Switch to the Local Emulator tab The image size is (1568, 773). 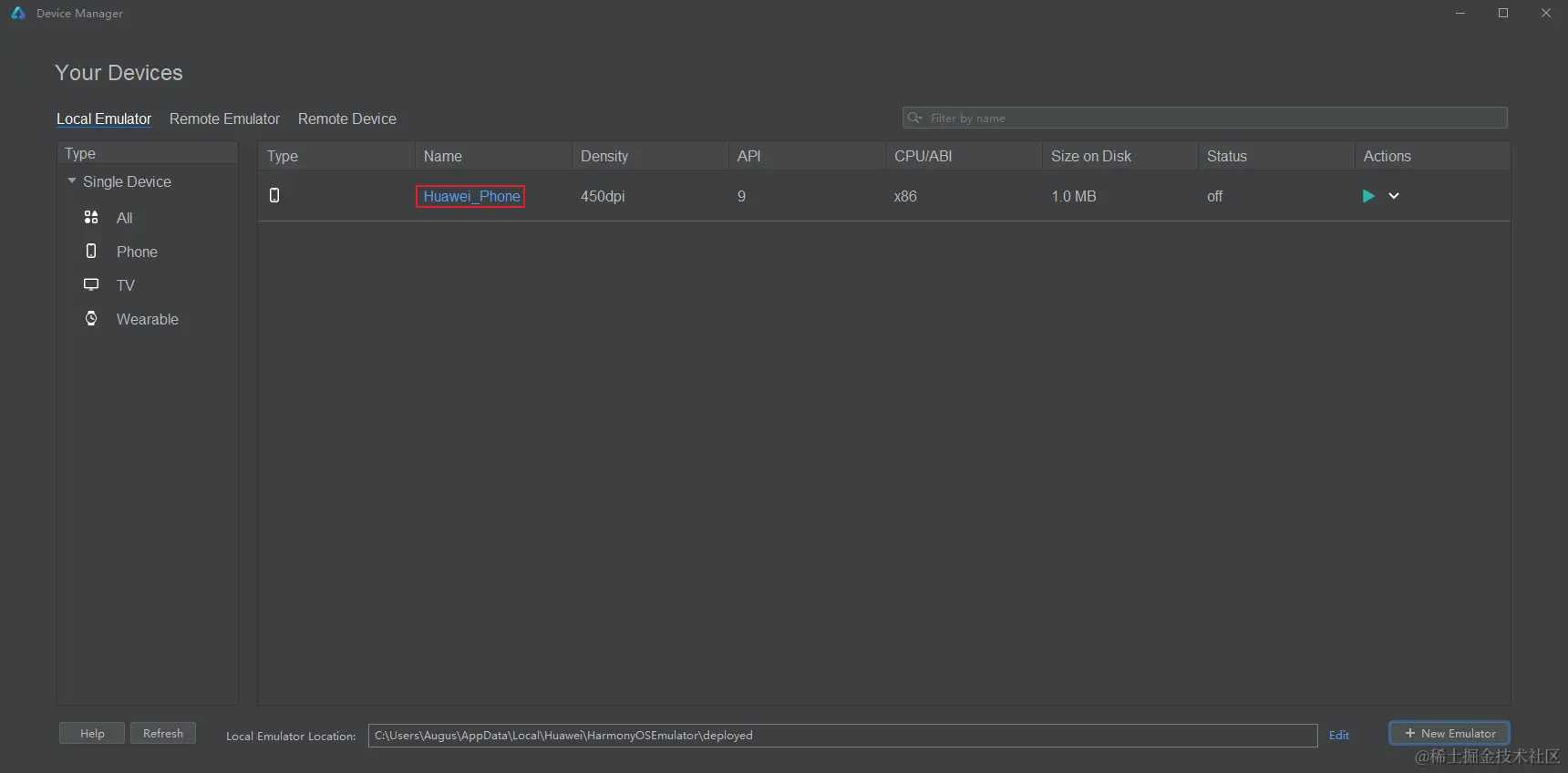(x=104, y=119)
